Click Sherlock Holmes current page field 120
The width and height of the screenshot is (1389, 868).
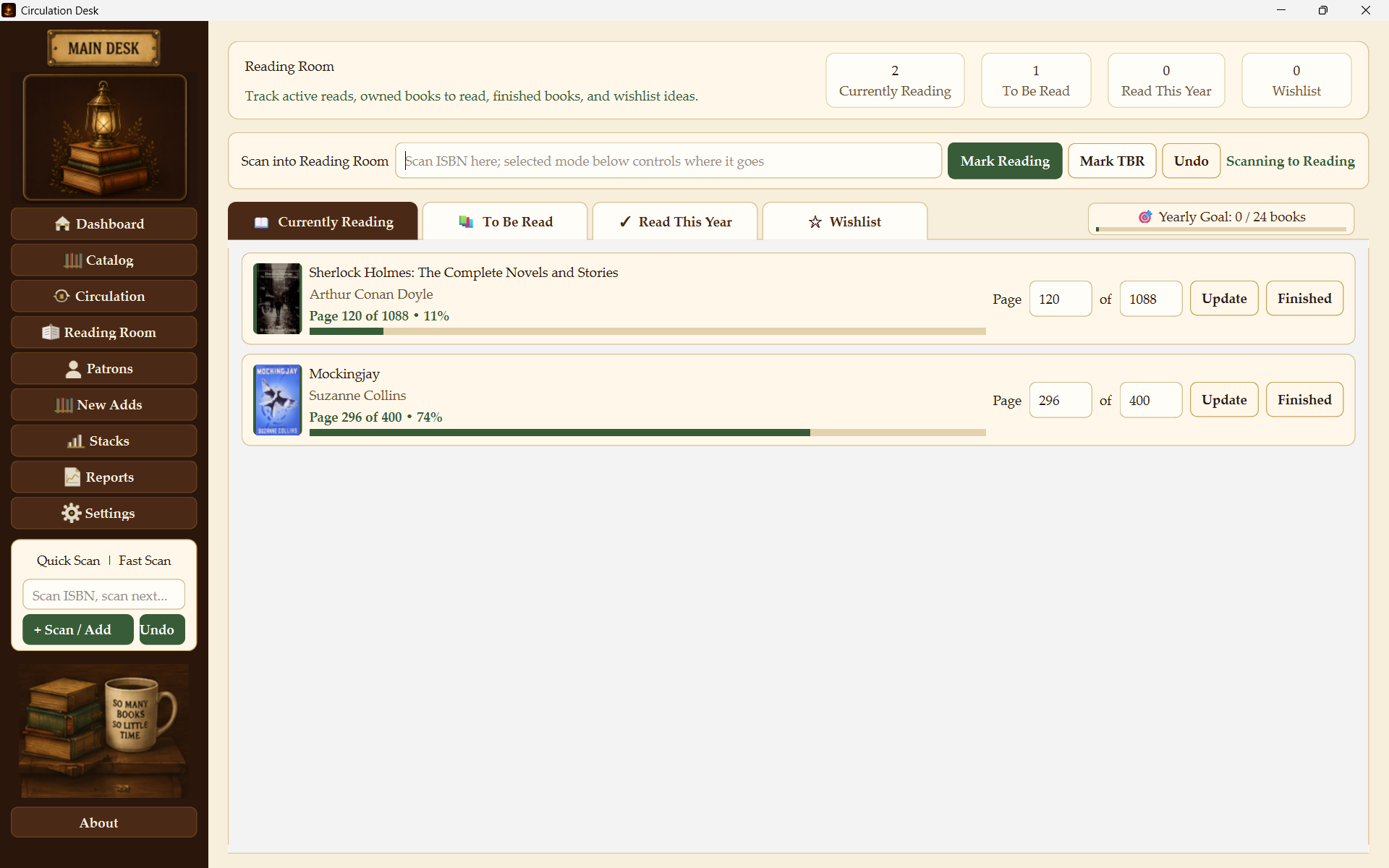pos(1060,298)
